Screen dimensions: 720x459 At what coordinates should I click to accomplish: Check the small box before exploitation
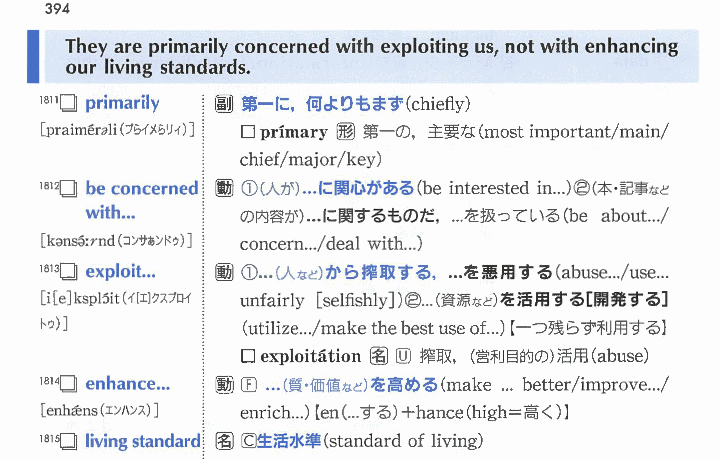[x=248, y=356]
